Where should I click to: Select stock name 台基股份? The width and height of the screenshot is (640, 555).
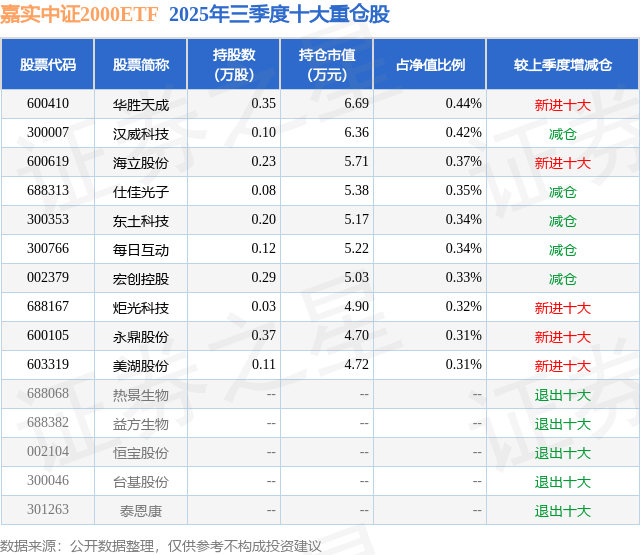pos(141,482)
